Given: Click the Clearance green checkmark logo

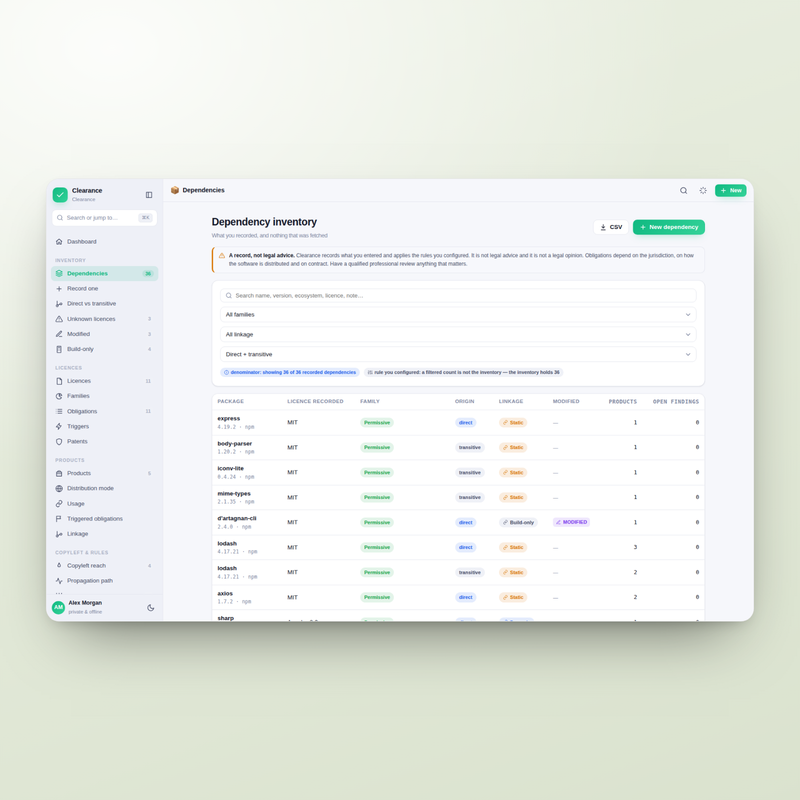Looking at the screenshot, I should point(60,194).
